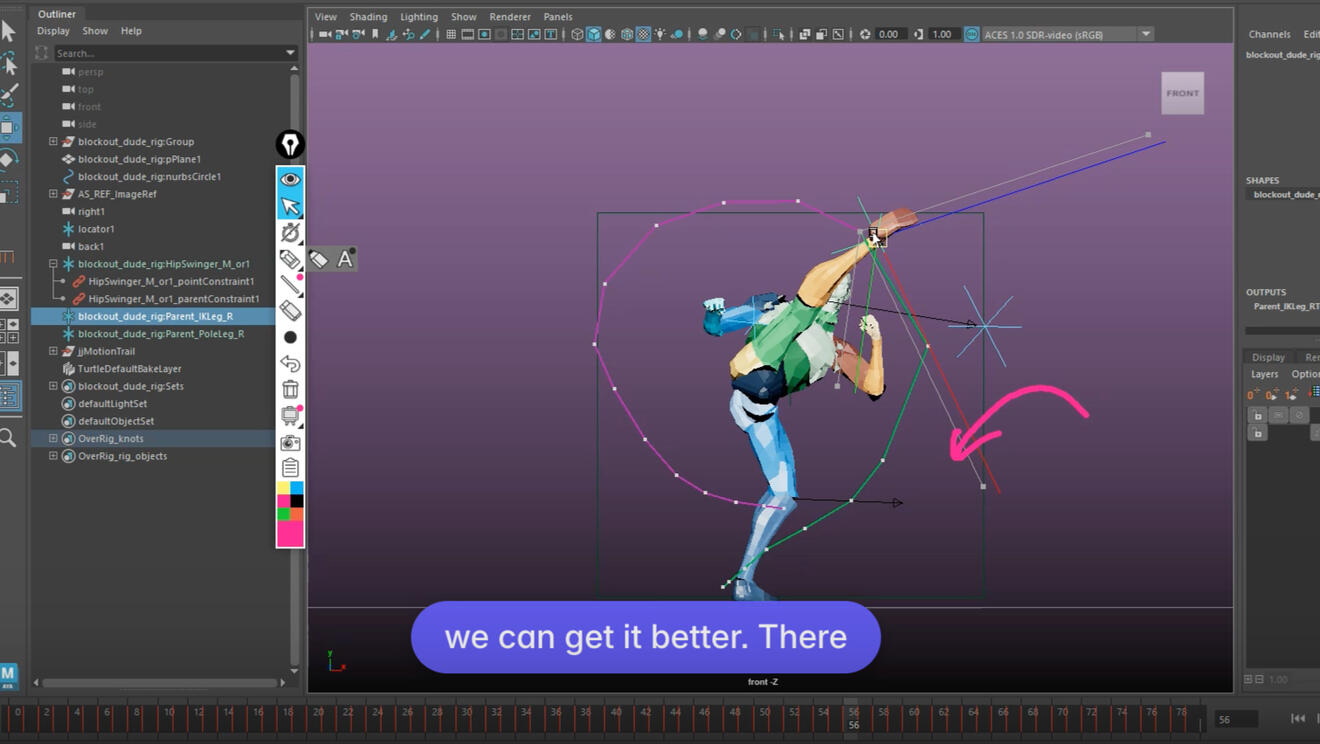1320x744 pixels.
Task: Click the camera screenshot icon
Action: tap(290, 442)
